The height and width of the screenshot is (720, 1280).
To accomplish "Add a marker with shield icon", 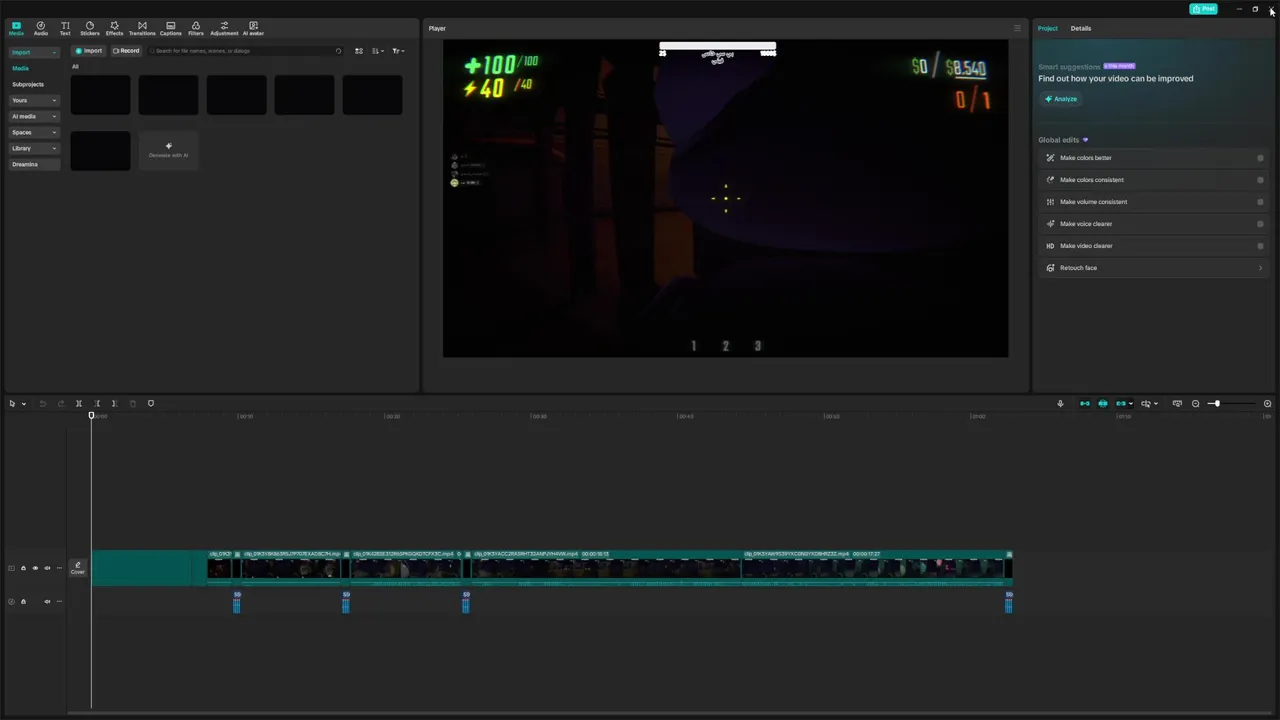I will 151,403.
